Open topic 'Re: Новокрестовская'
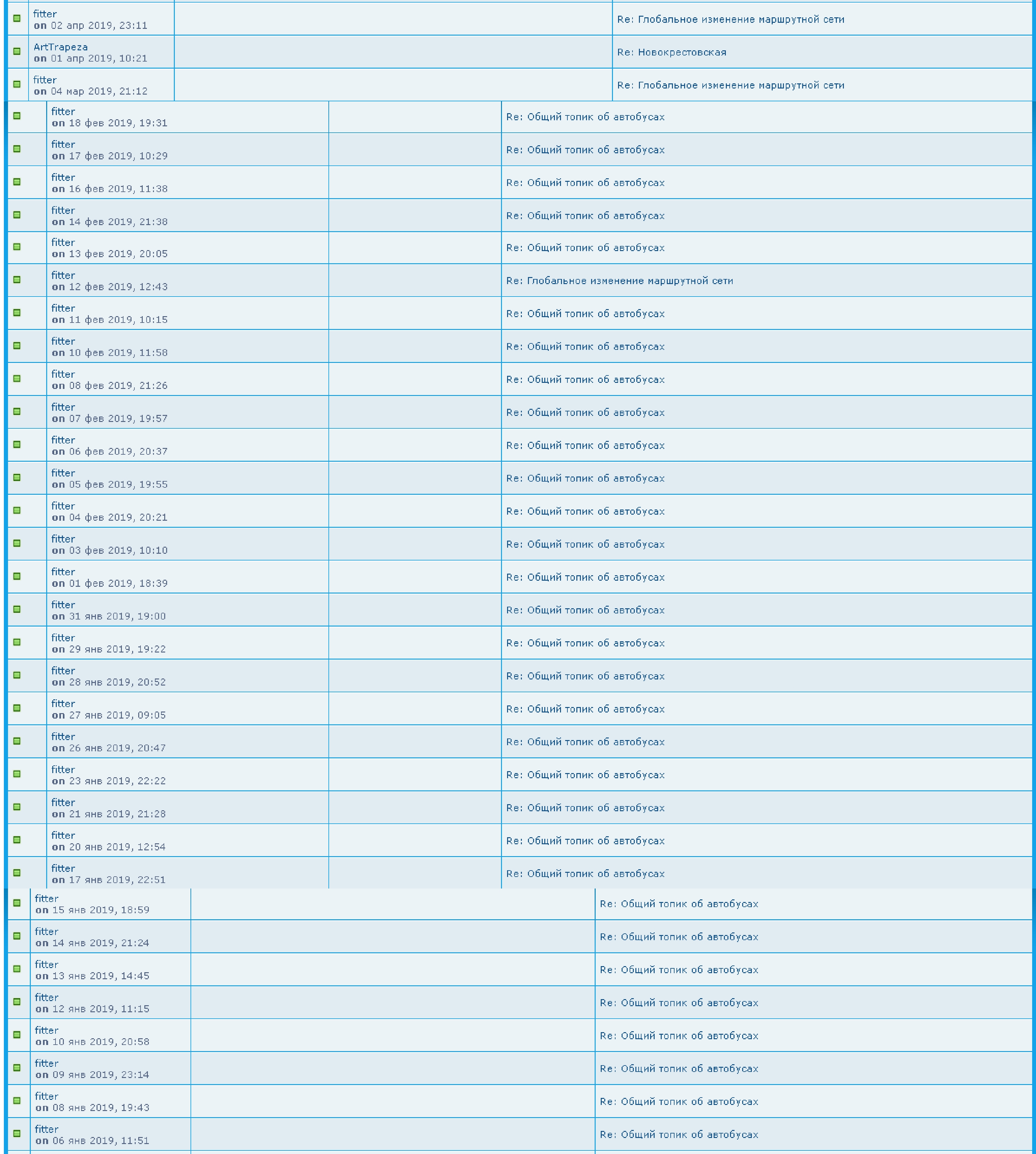1036x1154 pixels. pos(672,52)
